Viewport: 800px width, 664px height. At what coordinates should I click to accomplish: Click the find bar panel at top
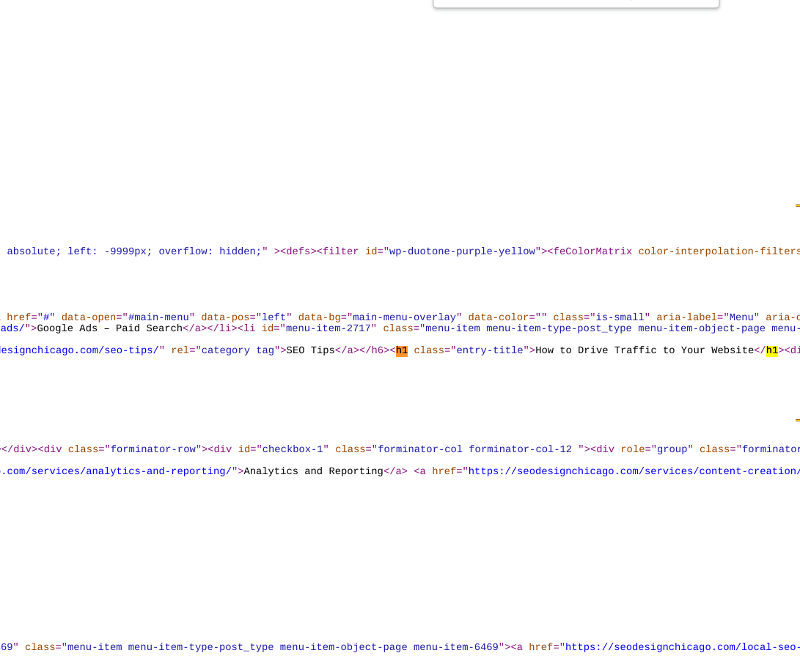(x=576, y=4)
